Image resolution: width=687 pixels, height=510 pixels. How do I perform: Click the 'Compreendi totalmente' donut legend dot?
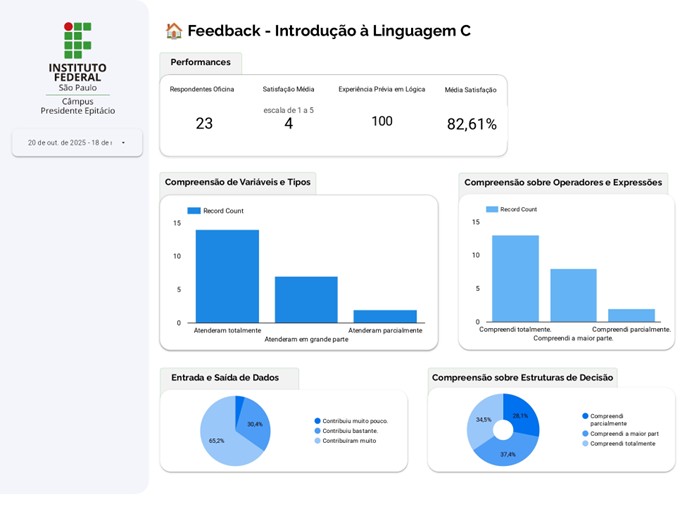tap(585, 444)
